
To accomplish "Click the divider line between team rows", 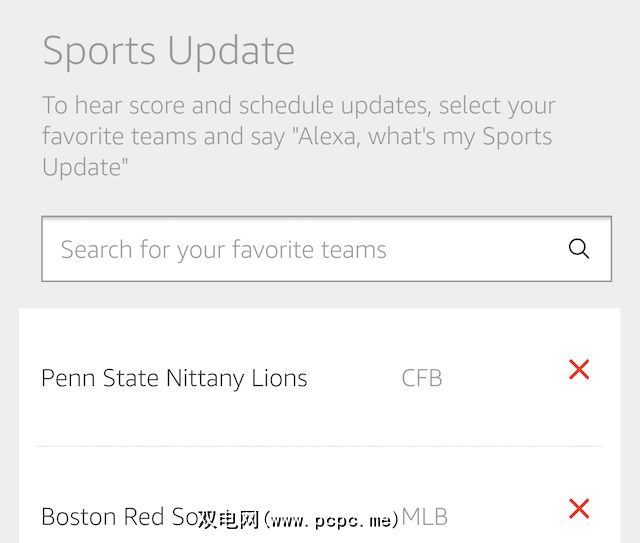I will [x=320, y=446].
